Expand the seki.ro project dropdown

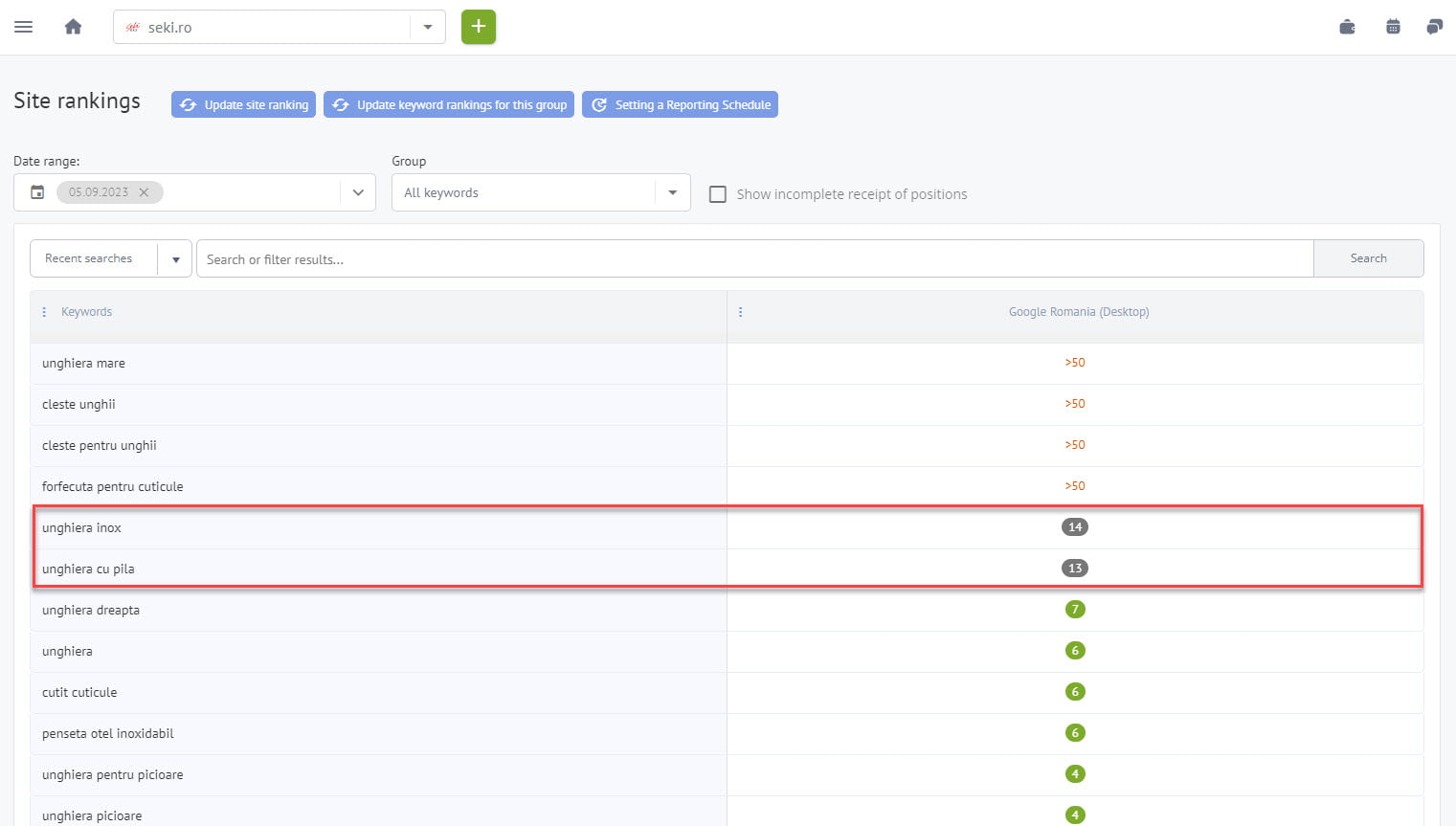[x=428, y=27]
